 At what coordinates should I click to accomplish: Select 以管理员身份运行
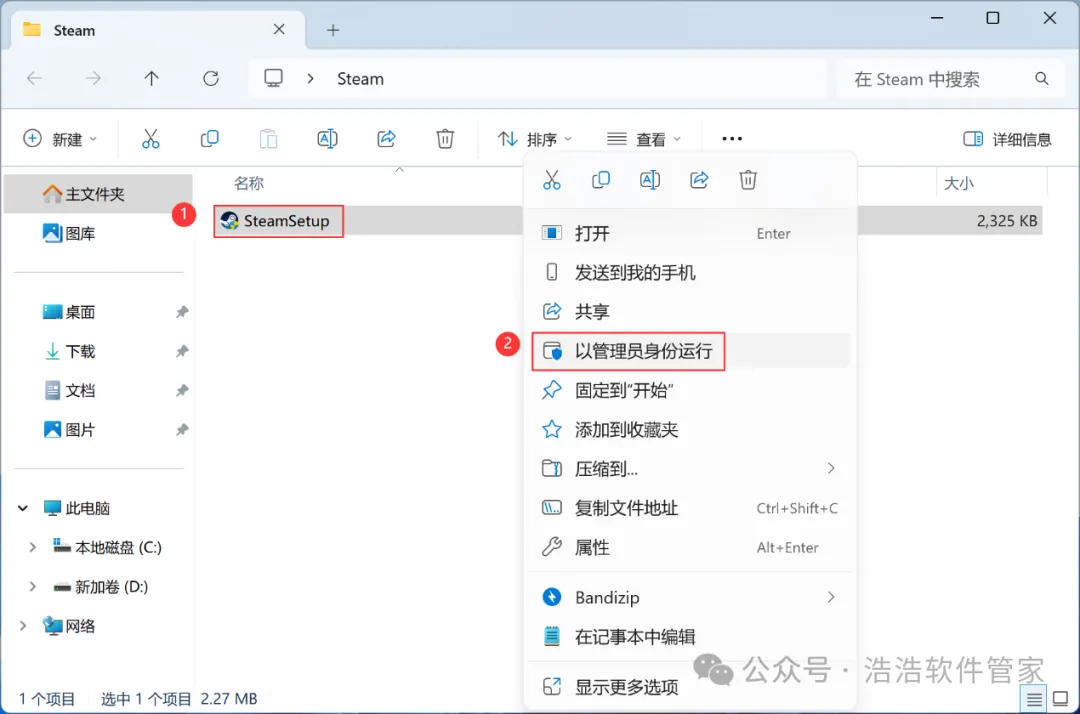click(x=690, y=351)
